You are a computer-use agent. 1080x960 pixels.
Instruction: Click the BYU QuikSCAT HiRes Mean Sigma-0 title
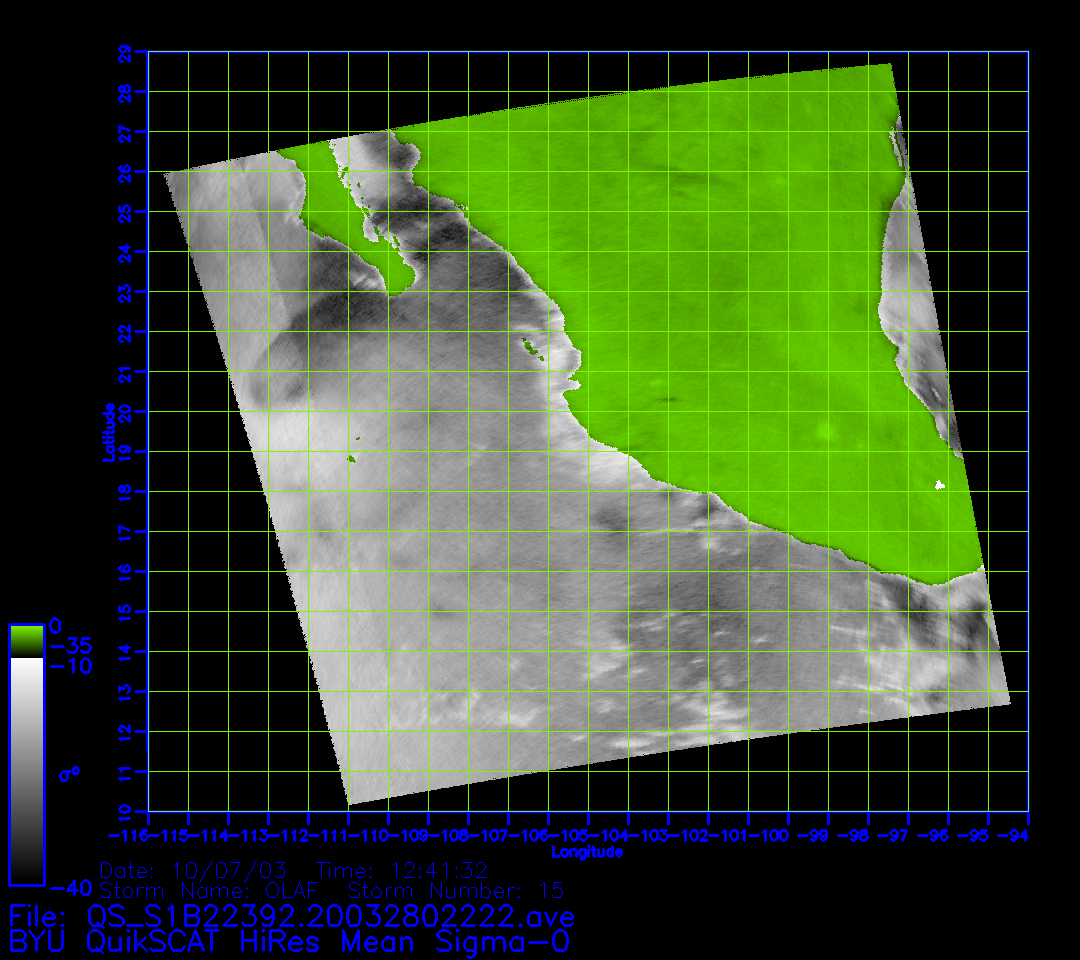pyautogui.click(x=289, y=941)
